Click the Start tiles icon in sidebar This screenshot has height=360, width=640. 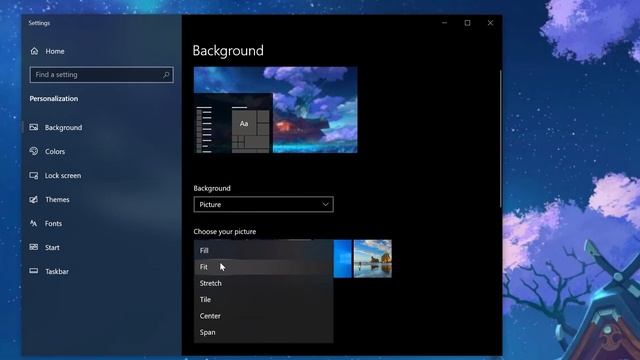pos(34,247)
